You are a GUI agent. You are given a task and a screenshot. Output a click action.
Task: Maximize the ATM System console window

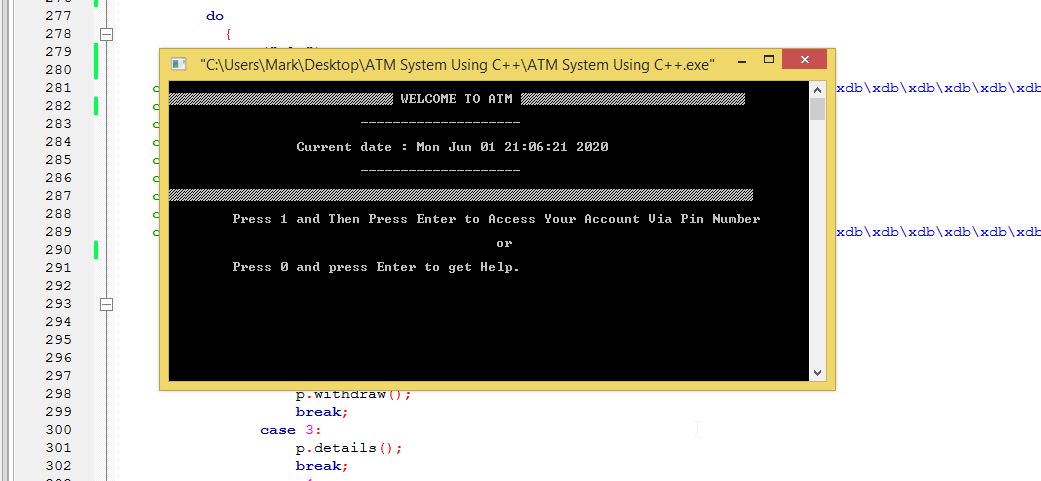(768, 63)
